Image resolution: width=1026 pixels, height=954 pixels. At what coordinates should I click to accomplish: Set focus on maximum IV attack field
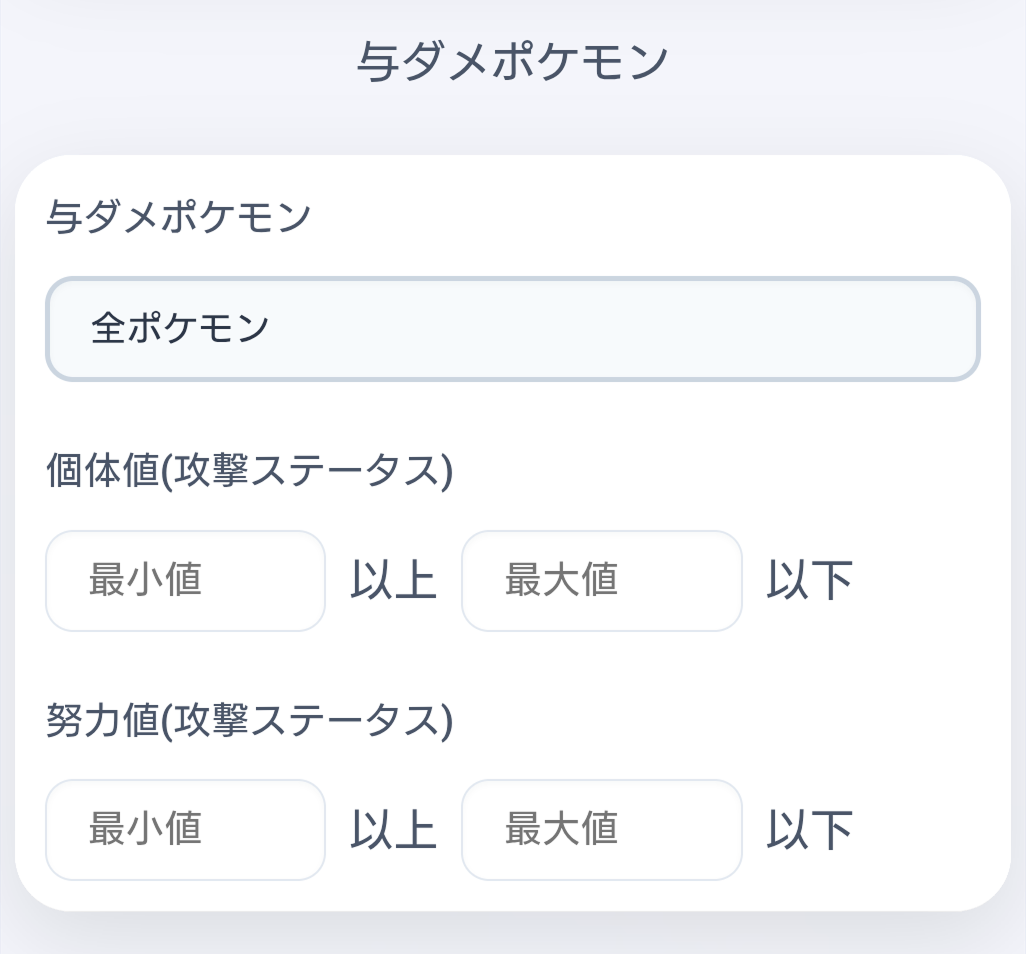click(601, 581)
